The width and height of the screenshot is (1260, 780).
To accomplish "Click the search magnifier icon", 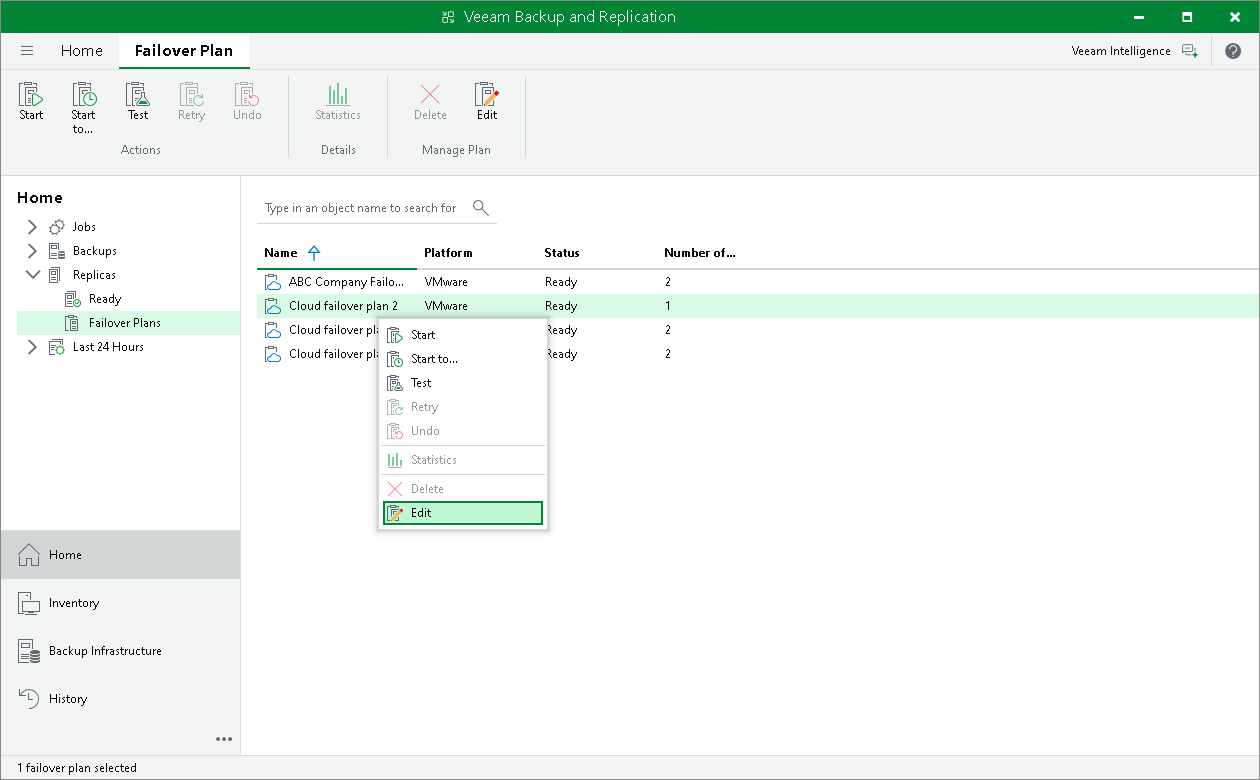I will coord(481,208).
